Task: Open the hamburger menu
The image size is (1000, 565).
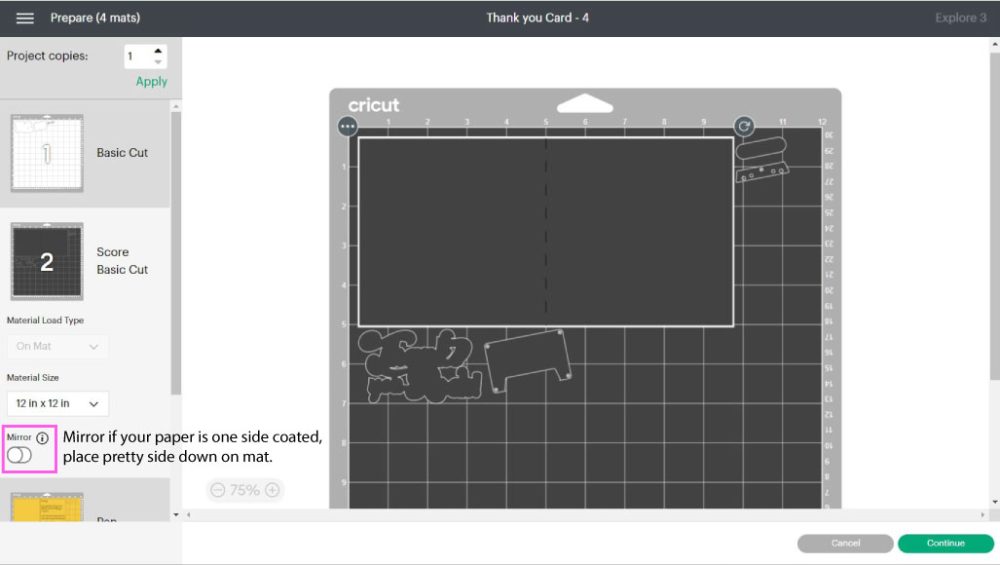Action: [25, 18]
